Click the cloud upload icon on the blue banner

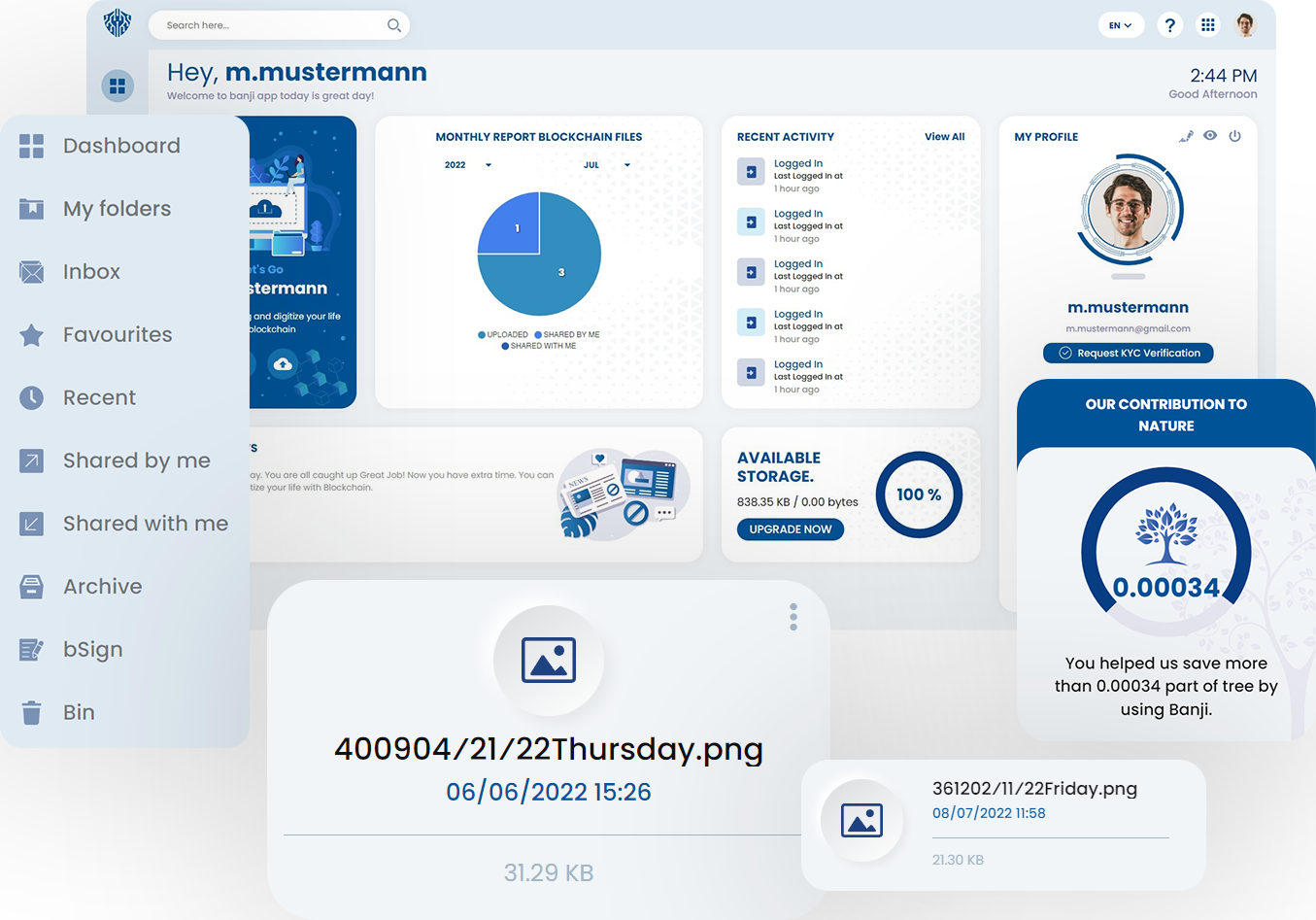[283, 364]
